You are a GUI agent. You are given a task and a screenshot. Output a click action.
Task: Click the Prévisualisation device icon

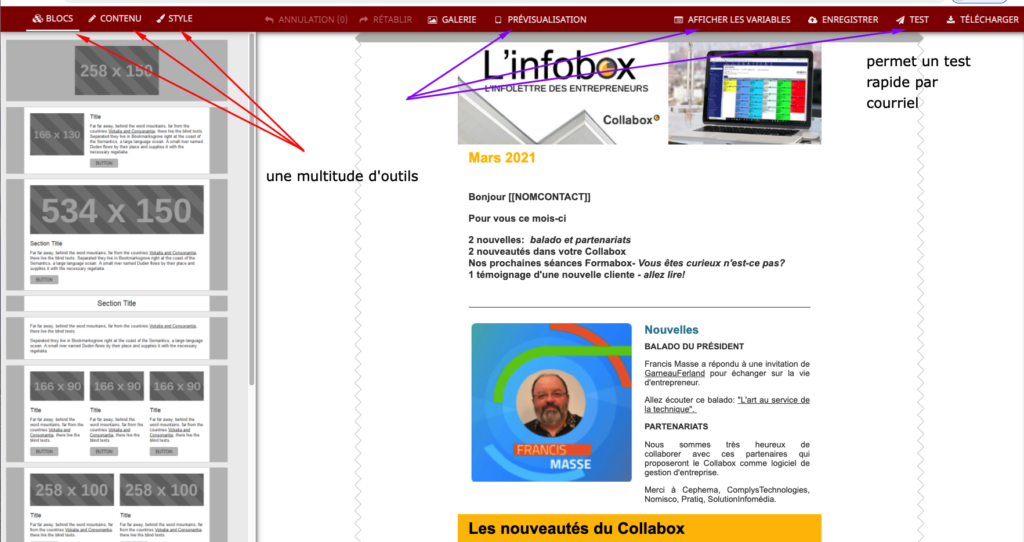click(498, 20)
